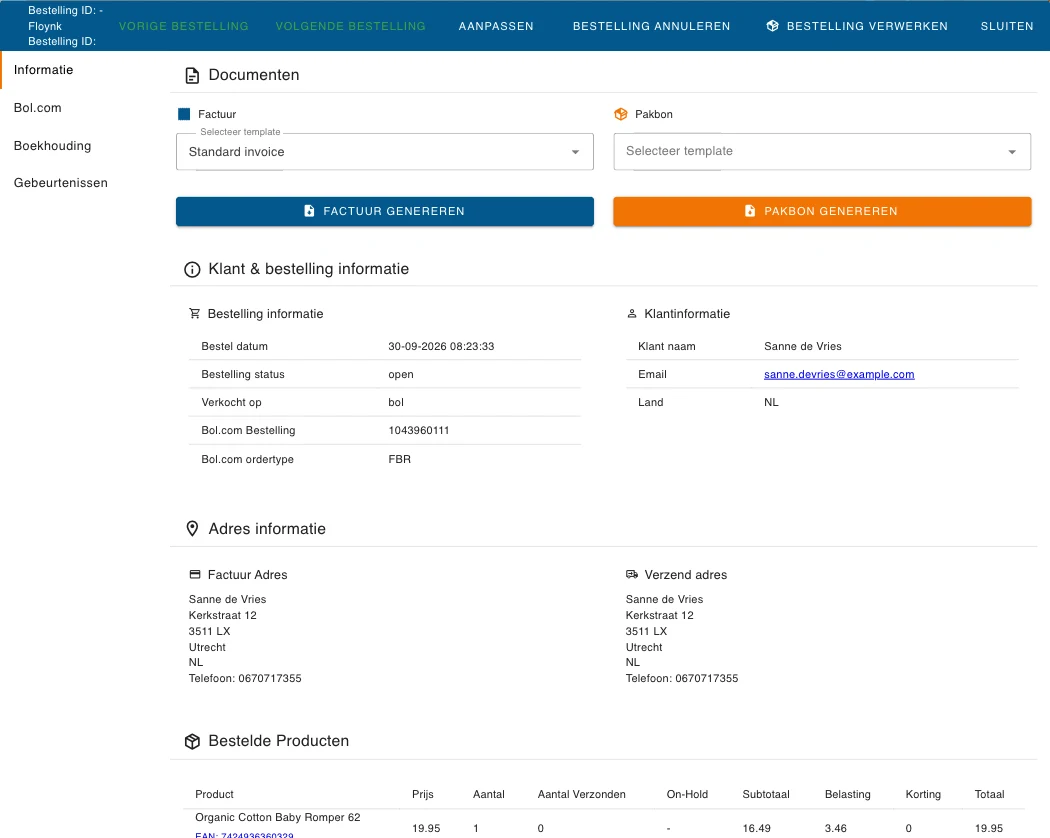
Task: Click the box icon beside Bestelde Producten
Action: click(x=192, y=741)
